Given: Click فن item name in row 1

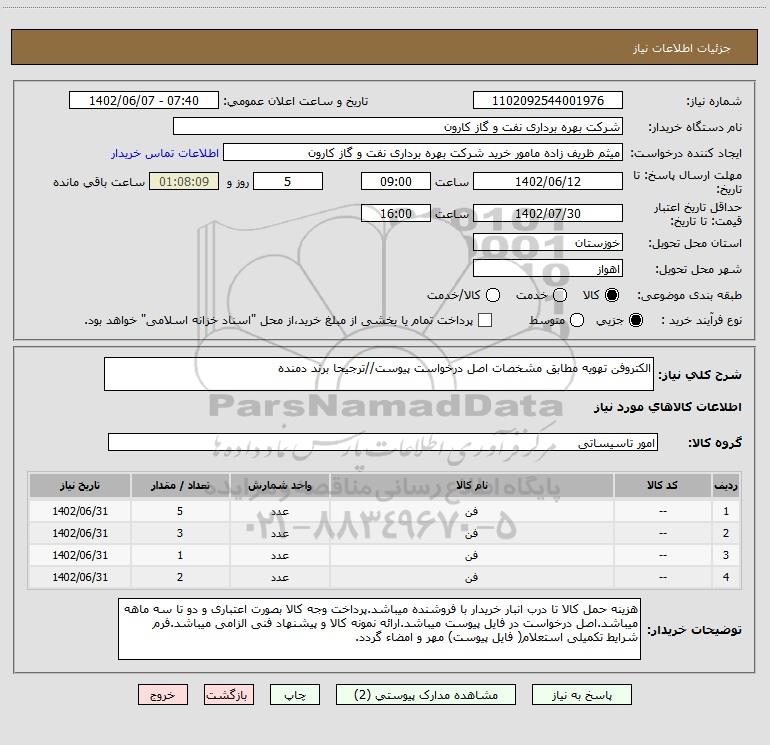Looking at the screenshot, I should 471,511.
